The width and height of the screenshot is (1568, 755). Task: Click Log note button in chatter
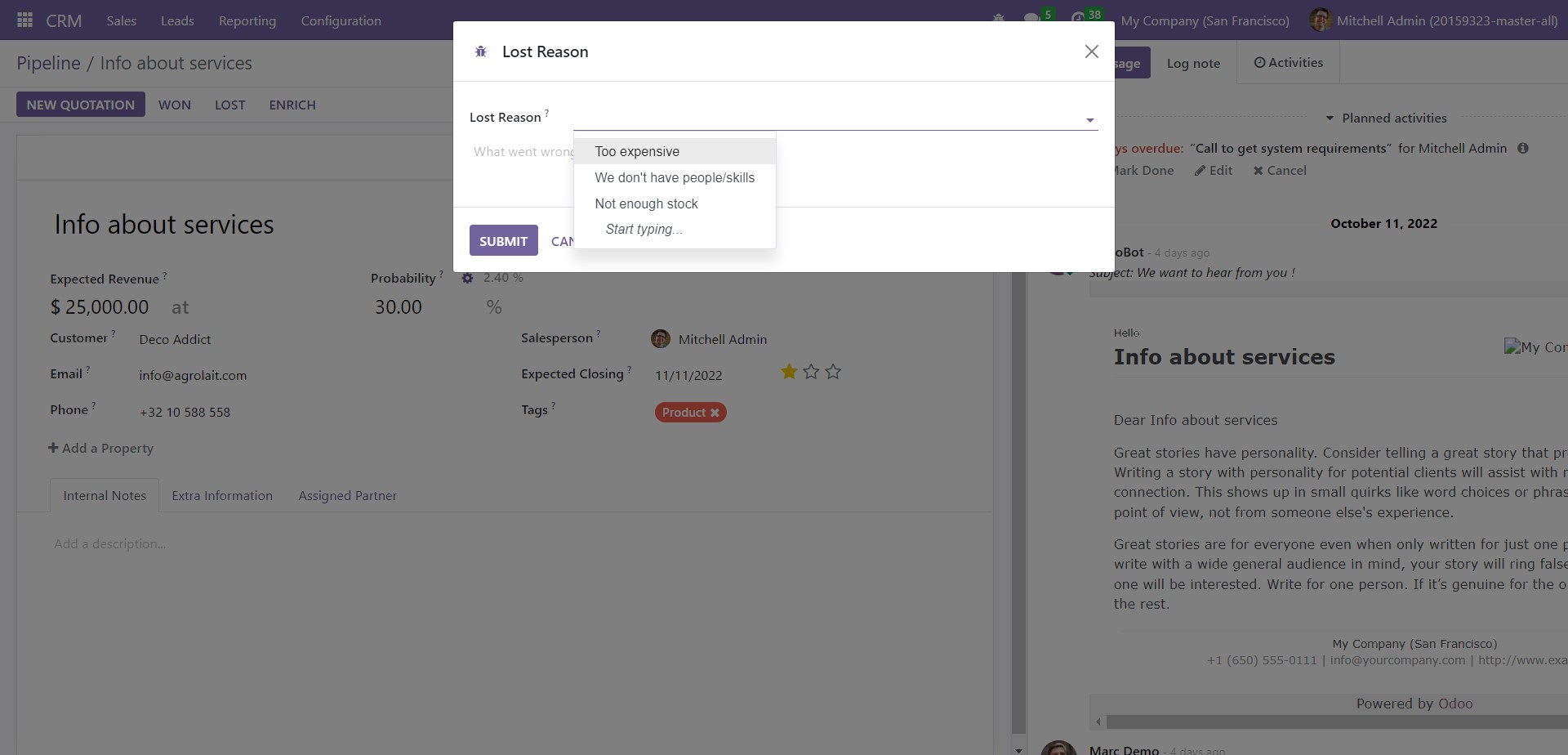pos(1193,63)
